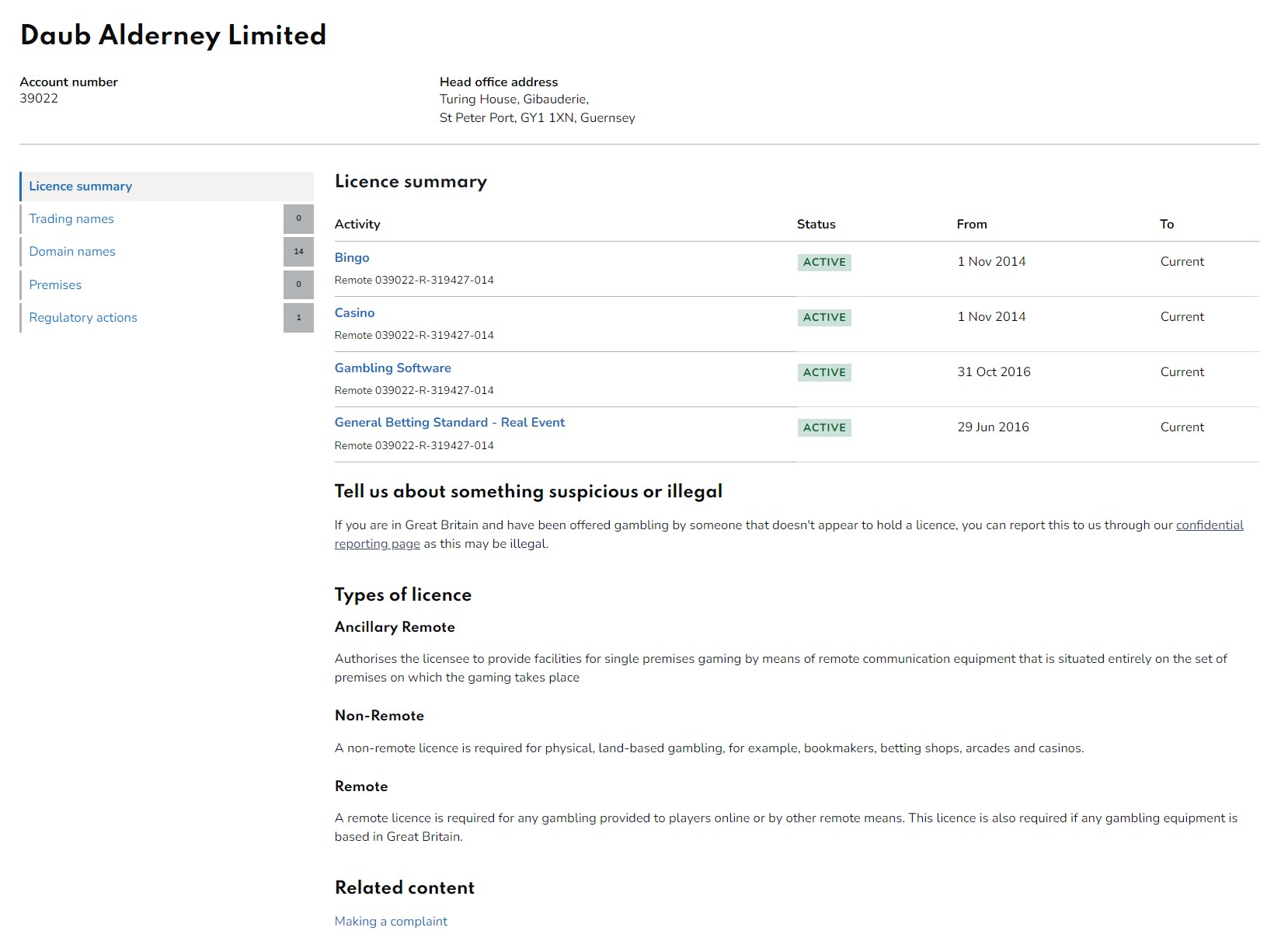
Task: Click Current in the Bingo row
Action: click(x=1182, y=262)
